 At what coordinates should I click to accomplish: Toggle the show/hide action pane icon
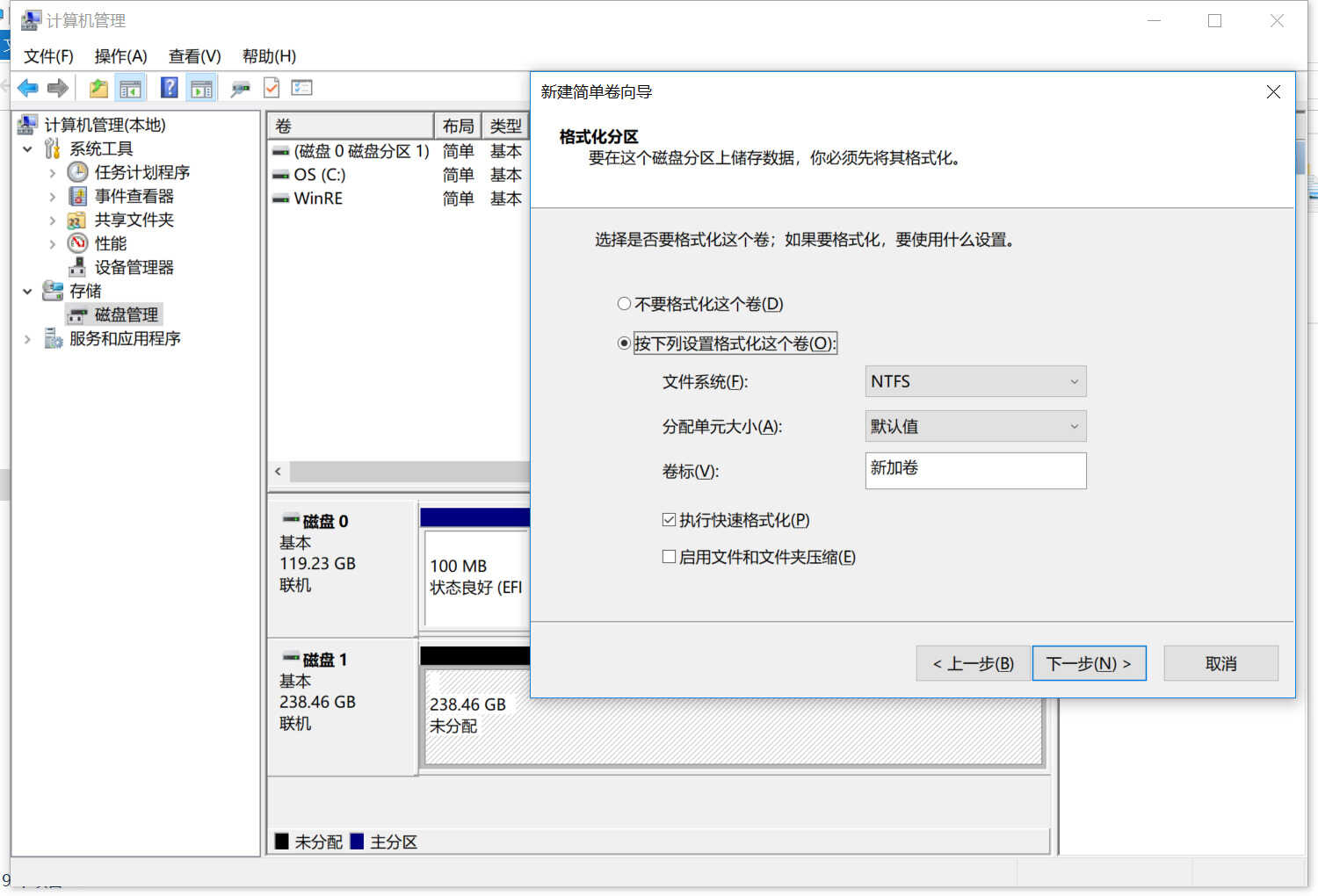[x=202, y=88]
